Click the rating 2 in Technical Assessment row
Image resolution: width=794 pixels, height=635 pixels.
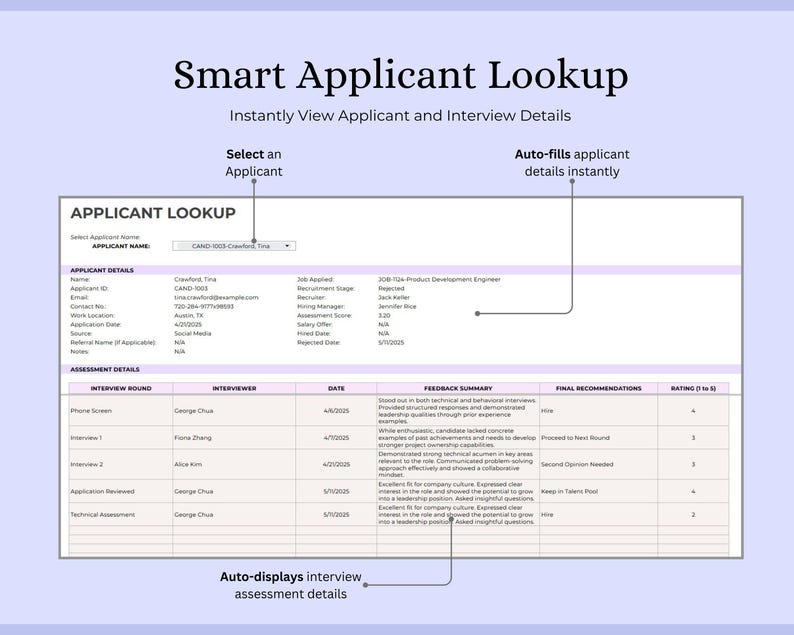693,514
